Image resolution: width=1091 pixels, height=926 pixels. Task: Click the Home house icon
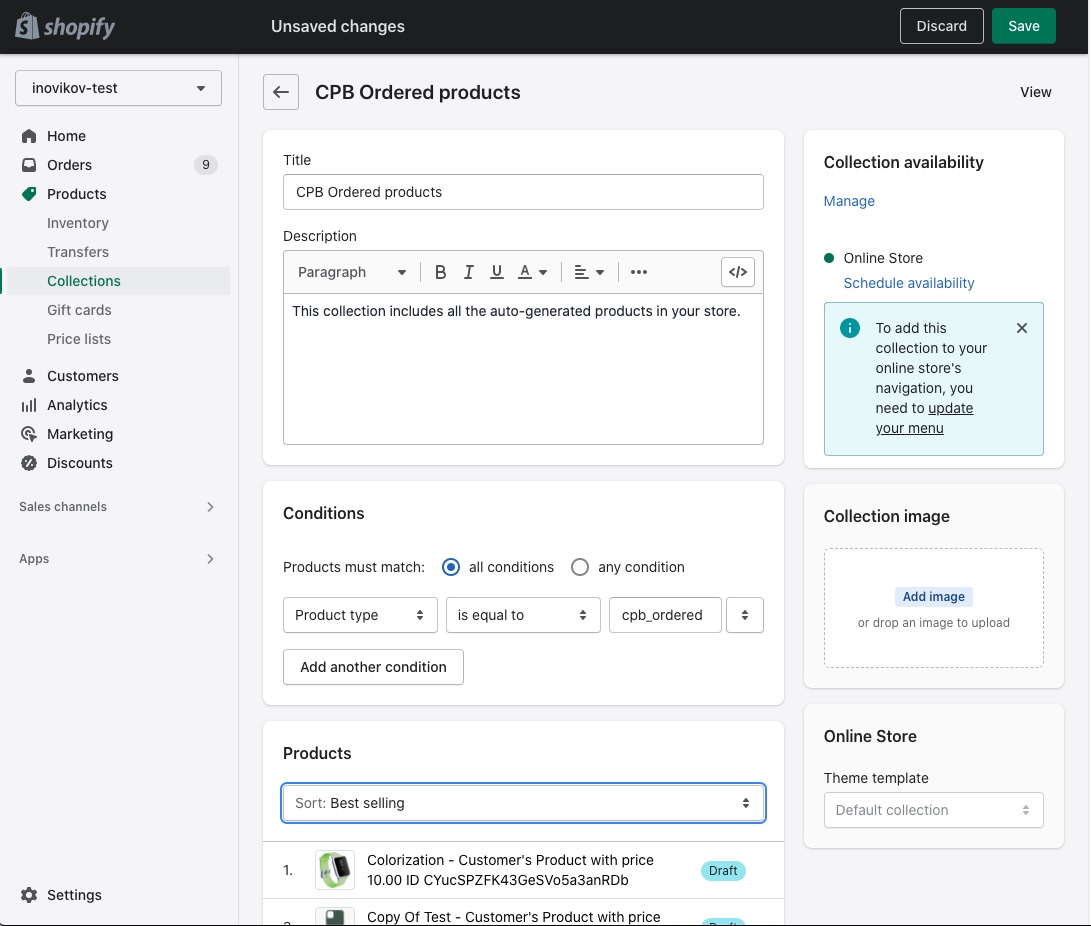coord(29,136)
